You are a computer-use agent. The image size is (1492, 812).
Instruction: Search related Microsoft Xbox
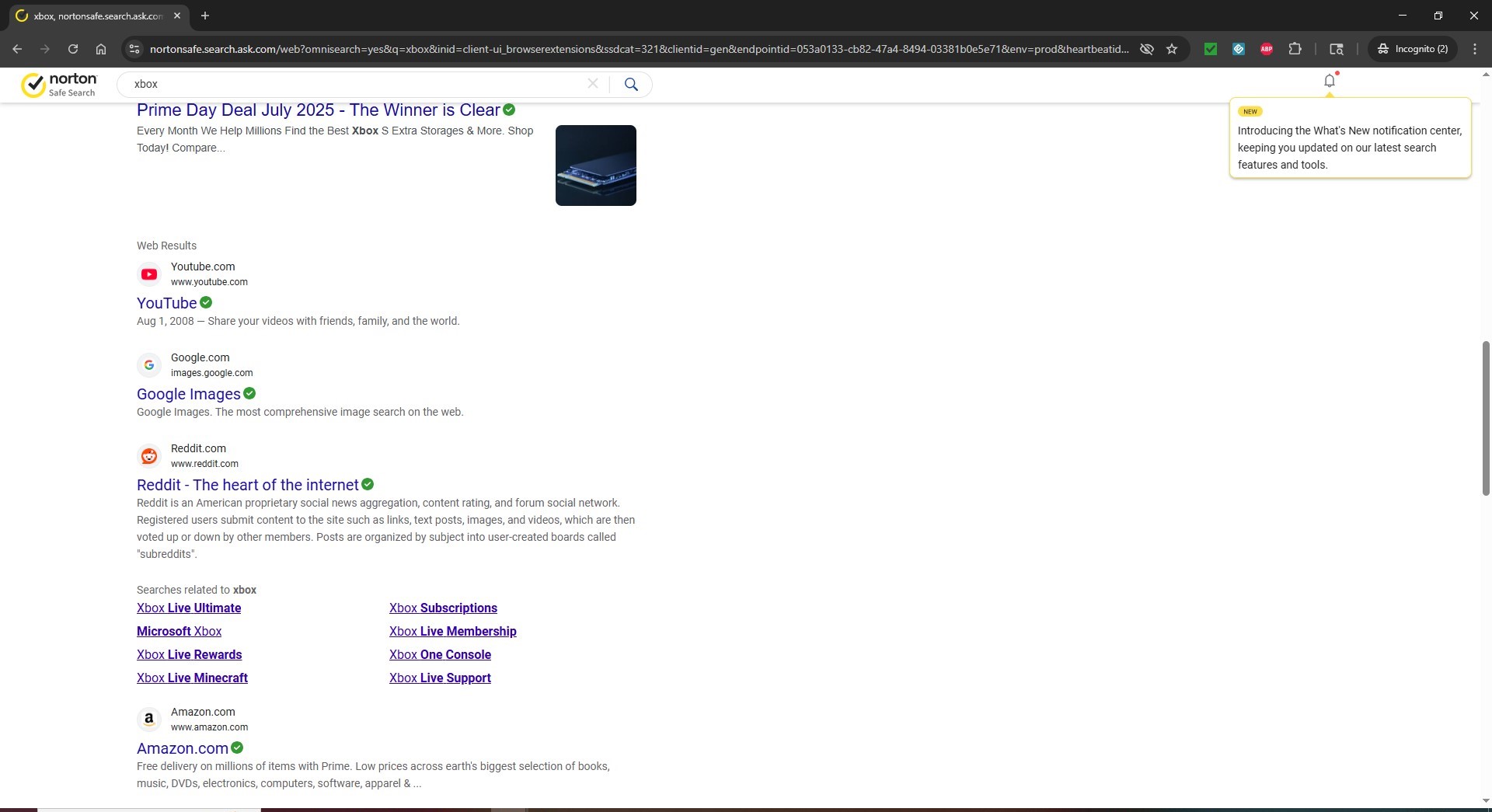pos(180,631)
